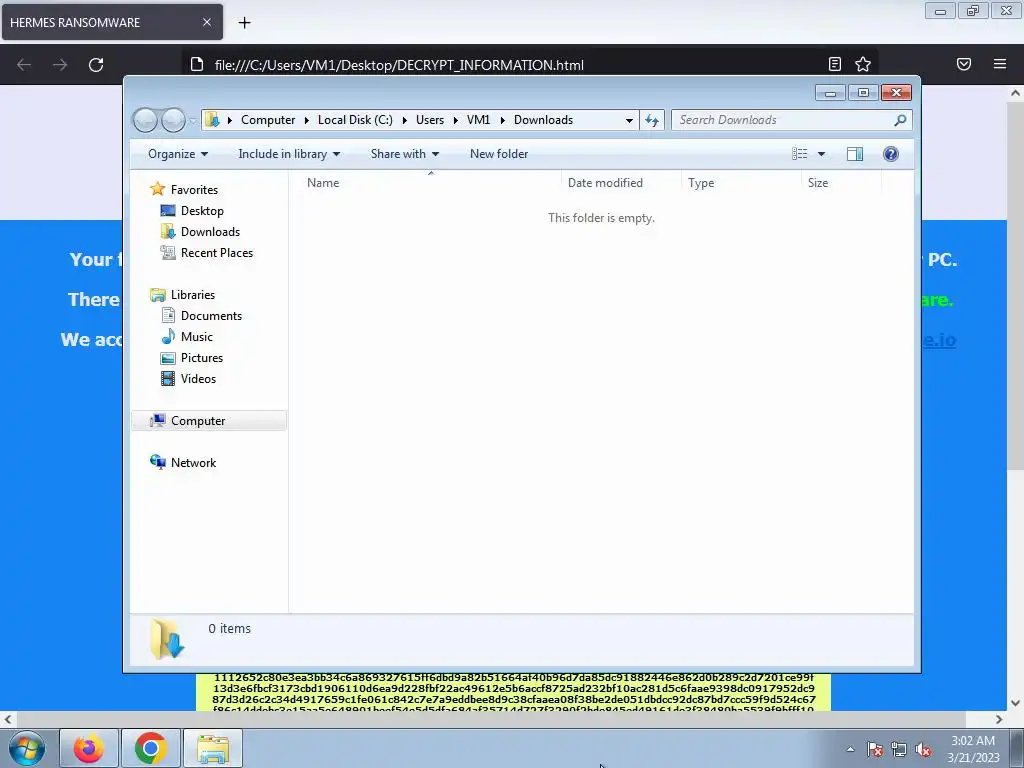
Task: Click the search magnifier in Explorer
Action: 900,120
